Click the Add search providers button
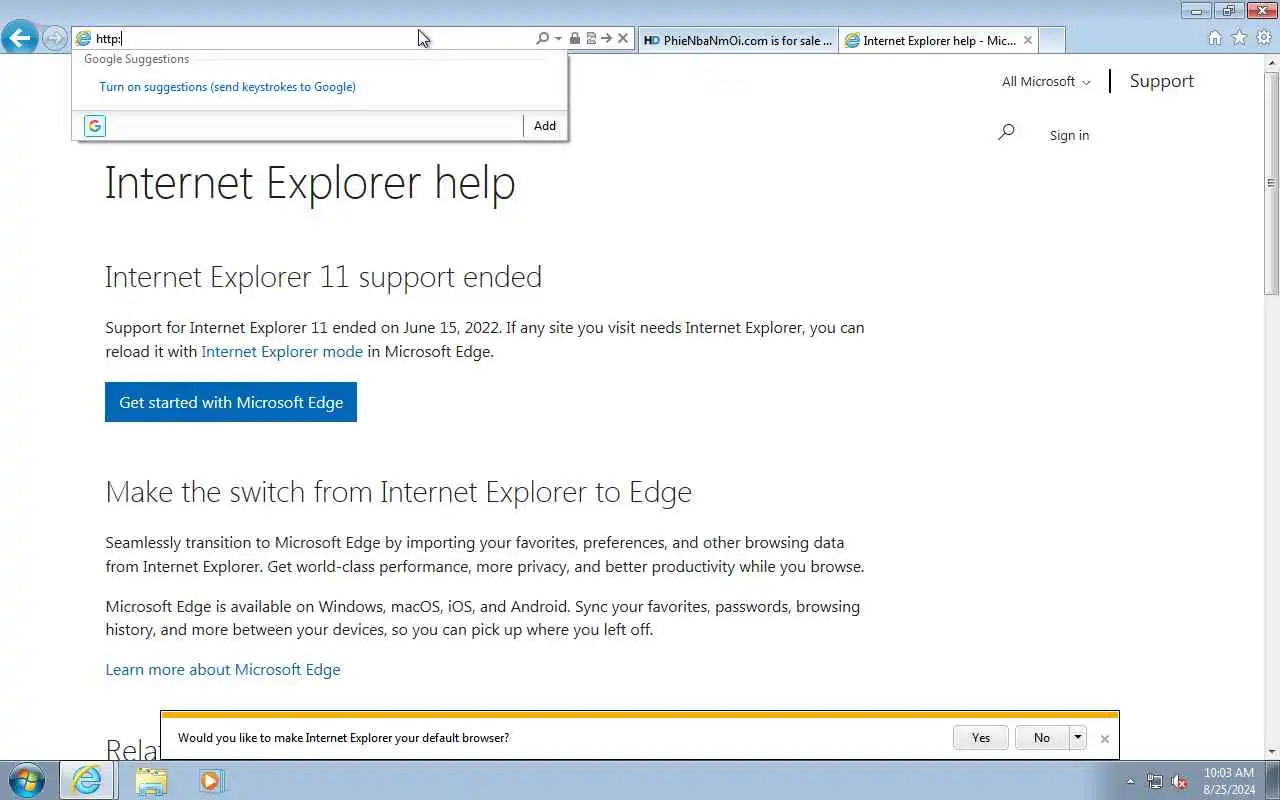 pos(544,126)
